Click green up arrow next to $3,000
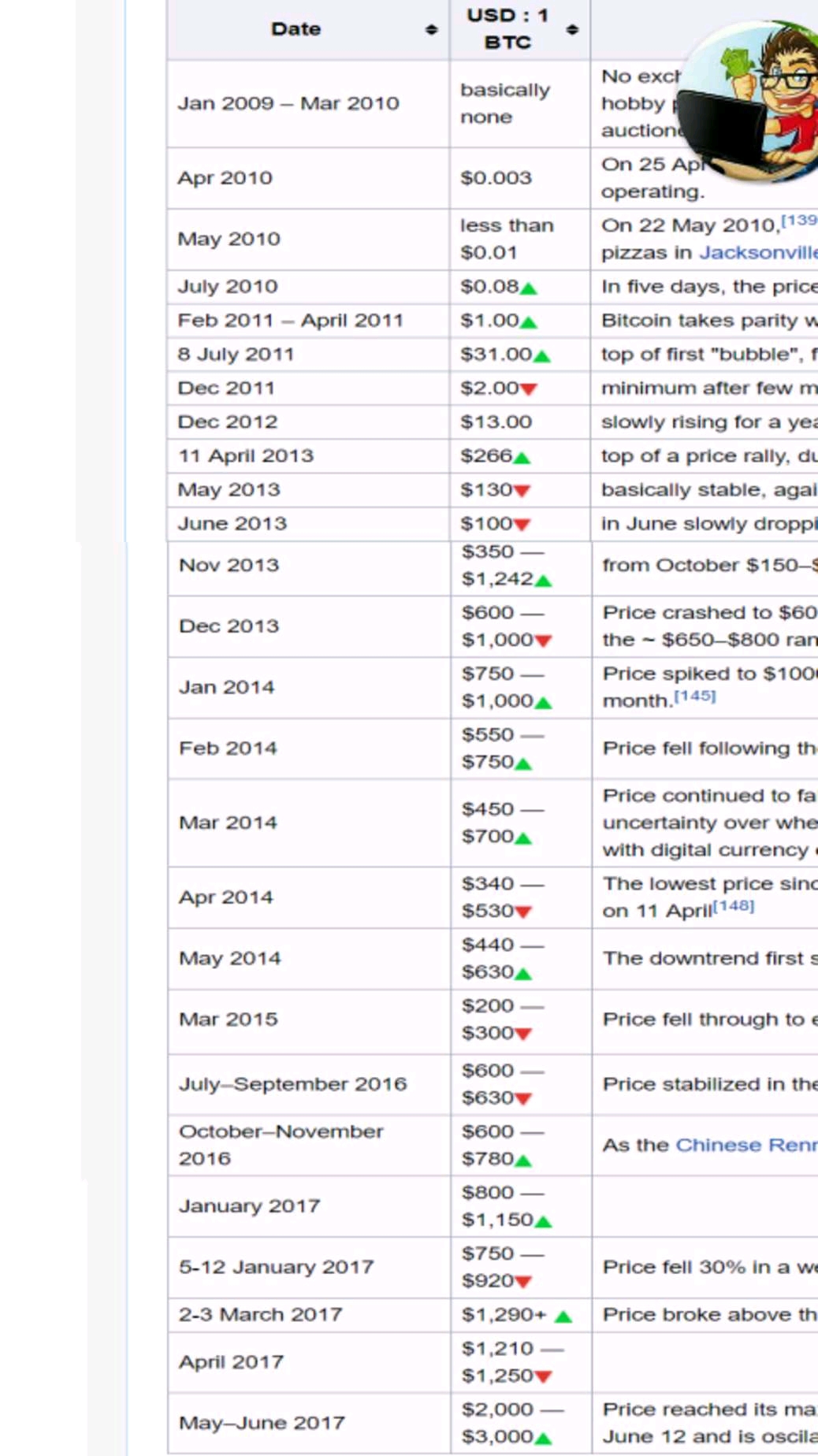This screenshot has height=1456, width=818. [x=543, y=1439]
